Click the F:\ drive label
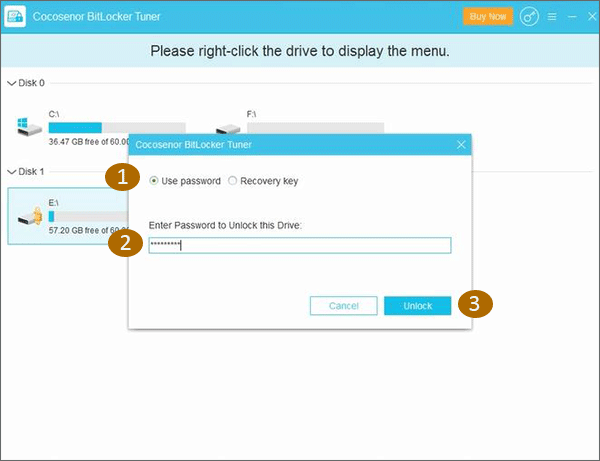The height and width of the screenshot is (461, 600). [x=251, y=114]
